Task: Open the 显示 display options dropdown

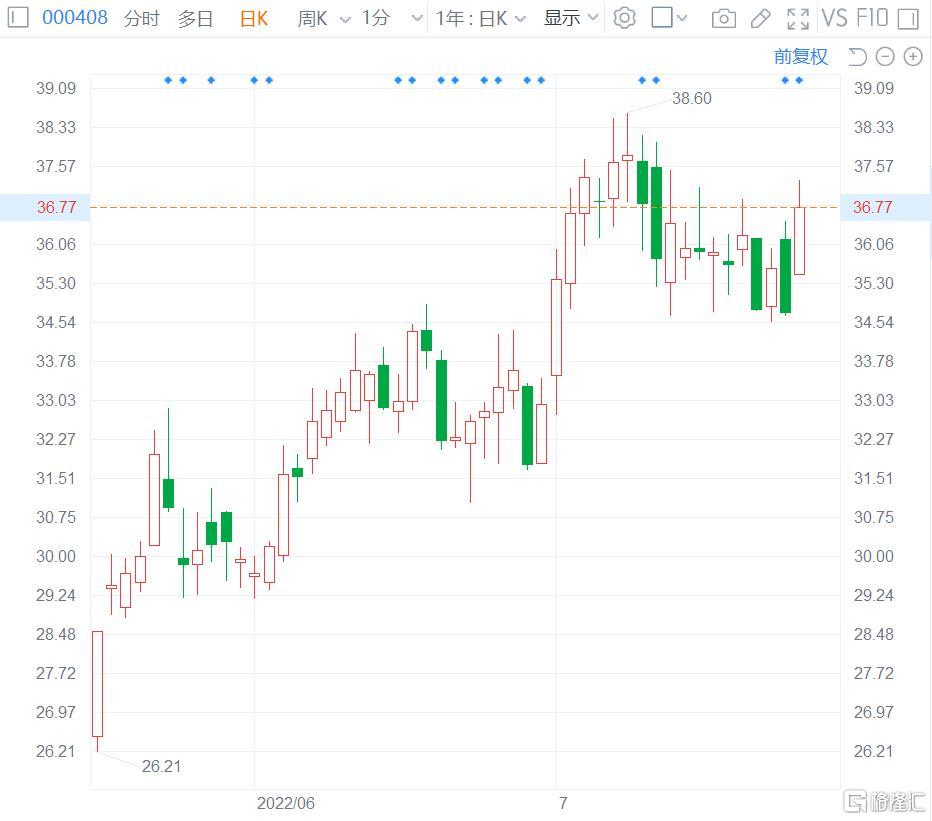Action: (571, 18)
